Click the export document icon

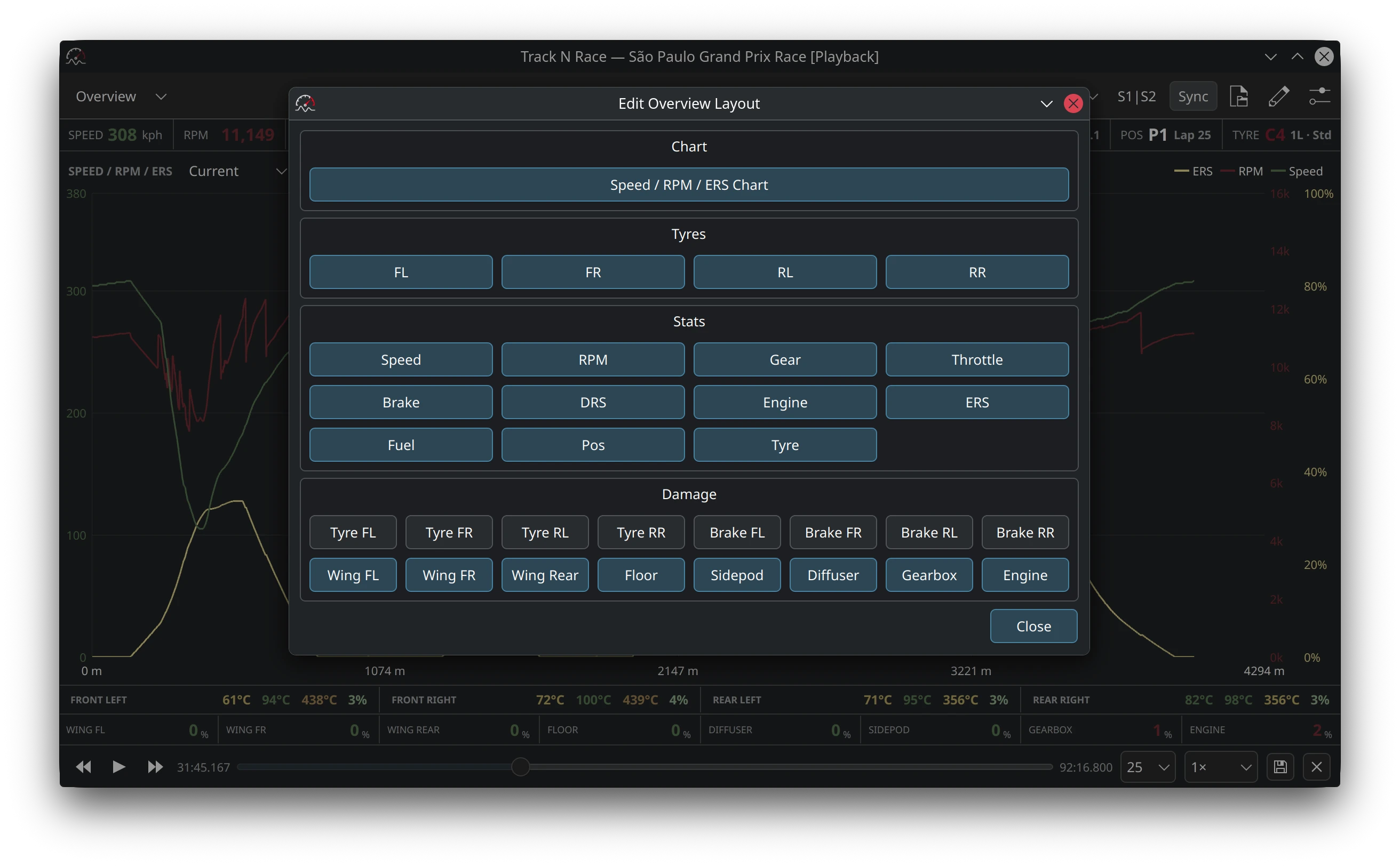pos(1238,96)
